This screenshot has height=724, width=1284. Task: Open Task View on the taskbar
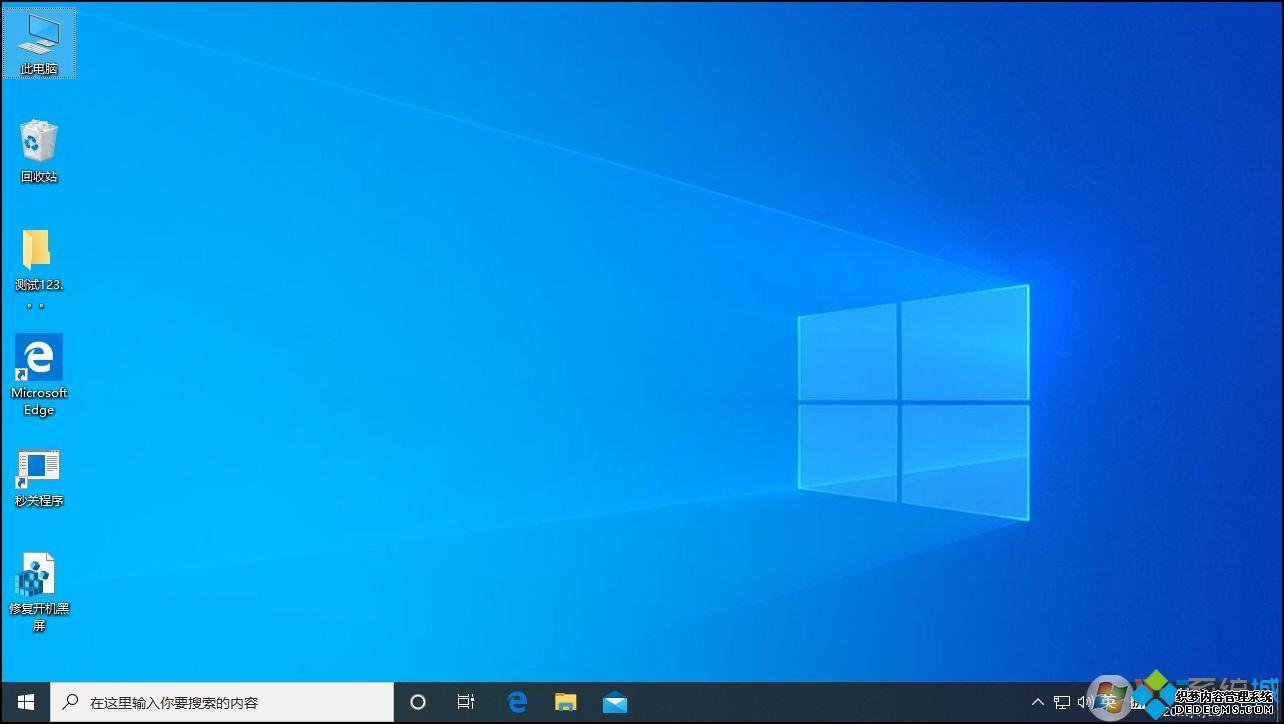click(x=466, y=703)
